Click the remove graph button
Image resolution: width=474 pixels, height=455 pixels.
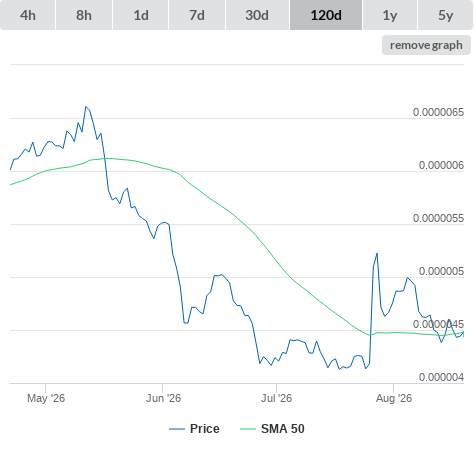click(426, 45)
